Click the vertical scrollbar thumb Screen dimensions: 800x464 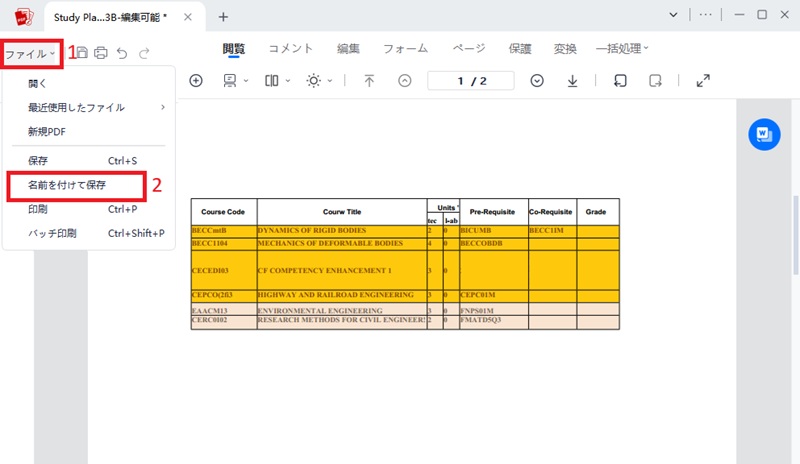pos(795,235)
